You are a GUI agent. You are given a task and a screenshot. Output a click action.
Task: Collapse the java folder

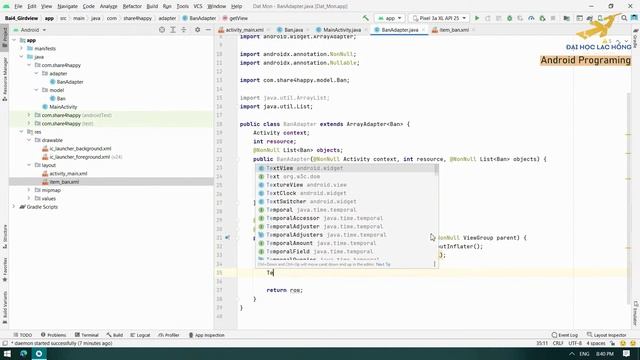pos(22,57)
